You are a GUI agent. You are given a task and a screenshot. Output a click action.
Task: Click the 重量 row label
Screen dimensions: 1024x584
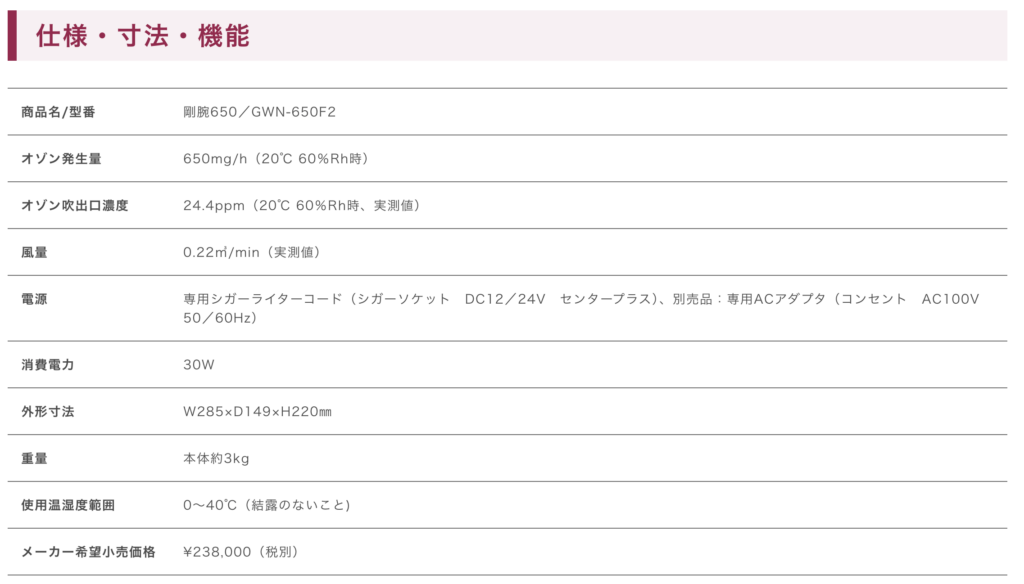[x=34, y=459]
